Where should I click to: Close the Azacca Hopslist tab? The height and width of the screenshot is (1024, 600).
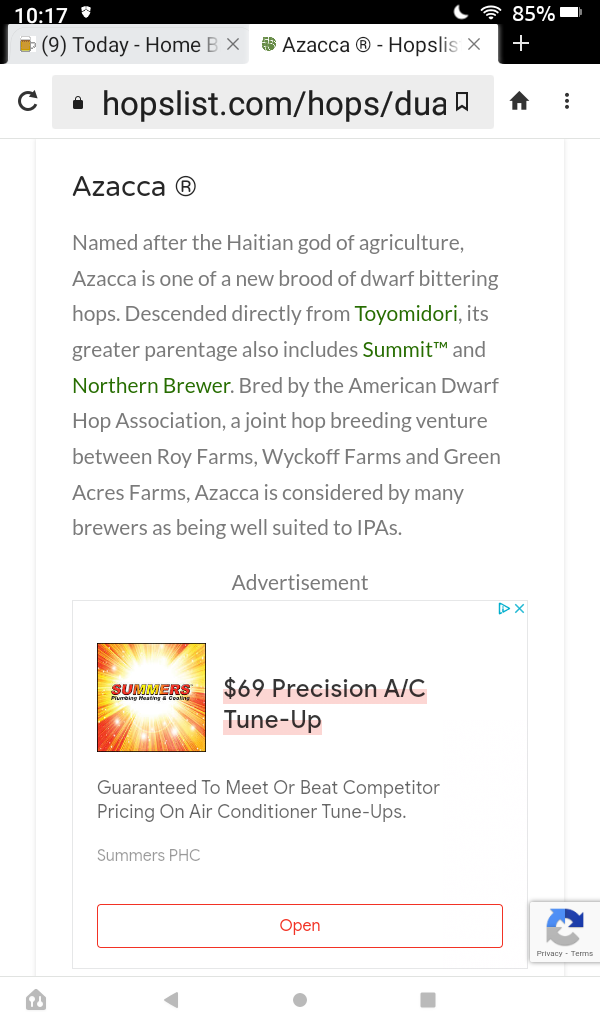point(474,44)
